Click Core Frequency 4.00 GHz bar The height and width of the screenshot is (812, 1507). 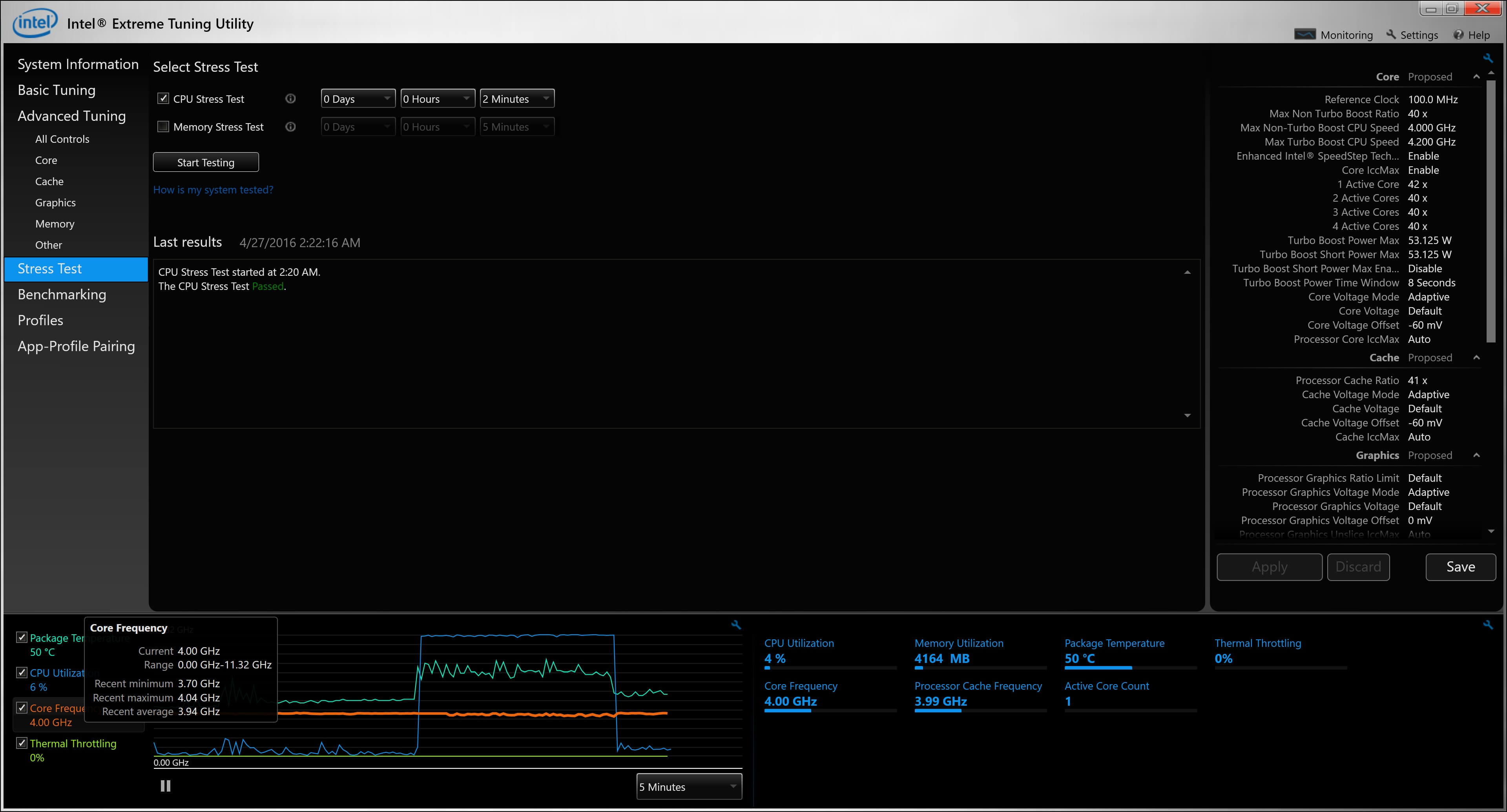[x=830, y=710]
